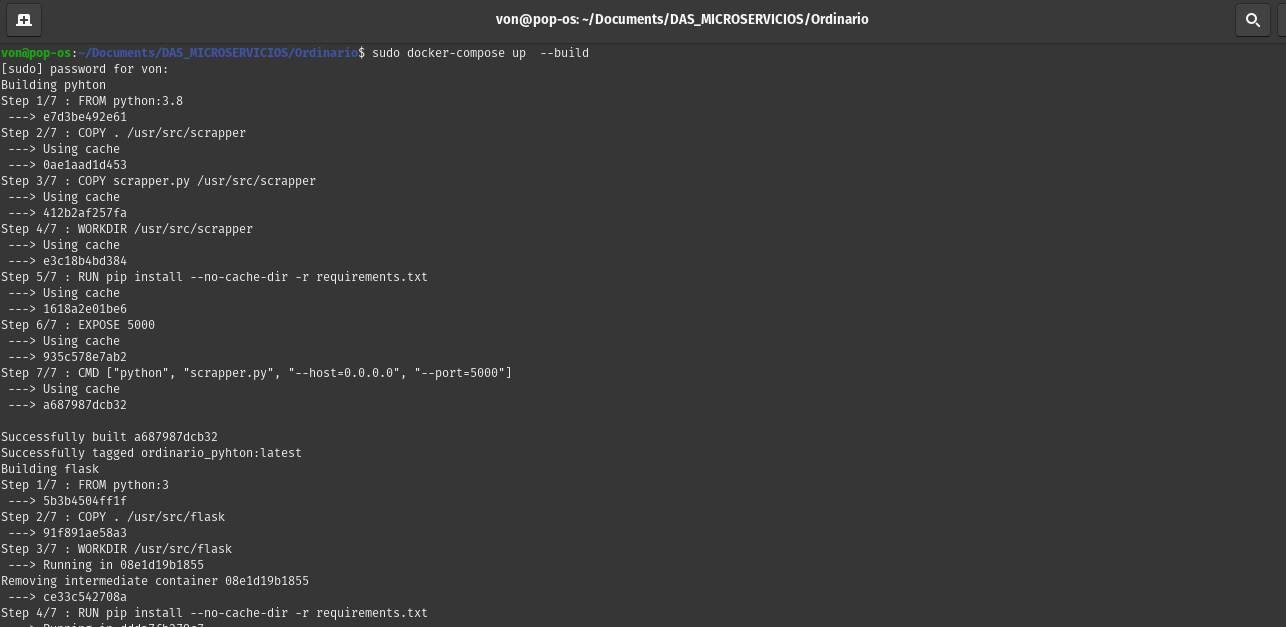Click the hash 91f891ae58a3
The image size is (1286, 627).
[x=85, y=533]
